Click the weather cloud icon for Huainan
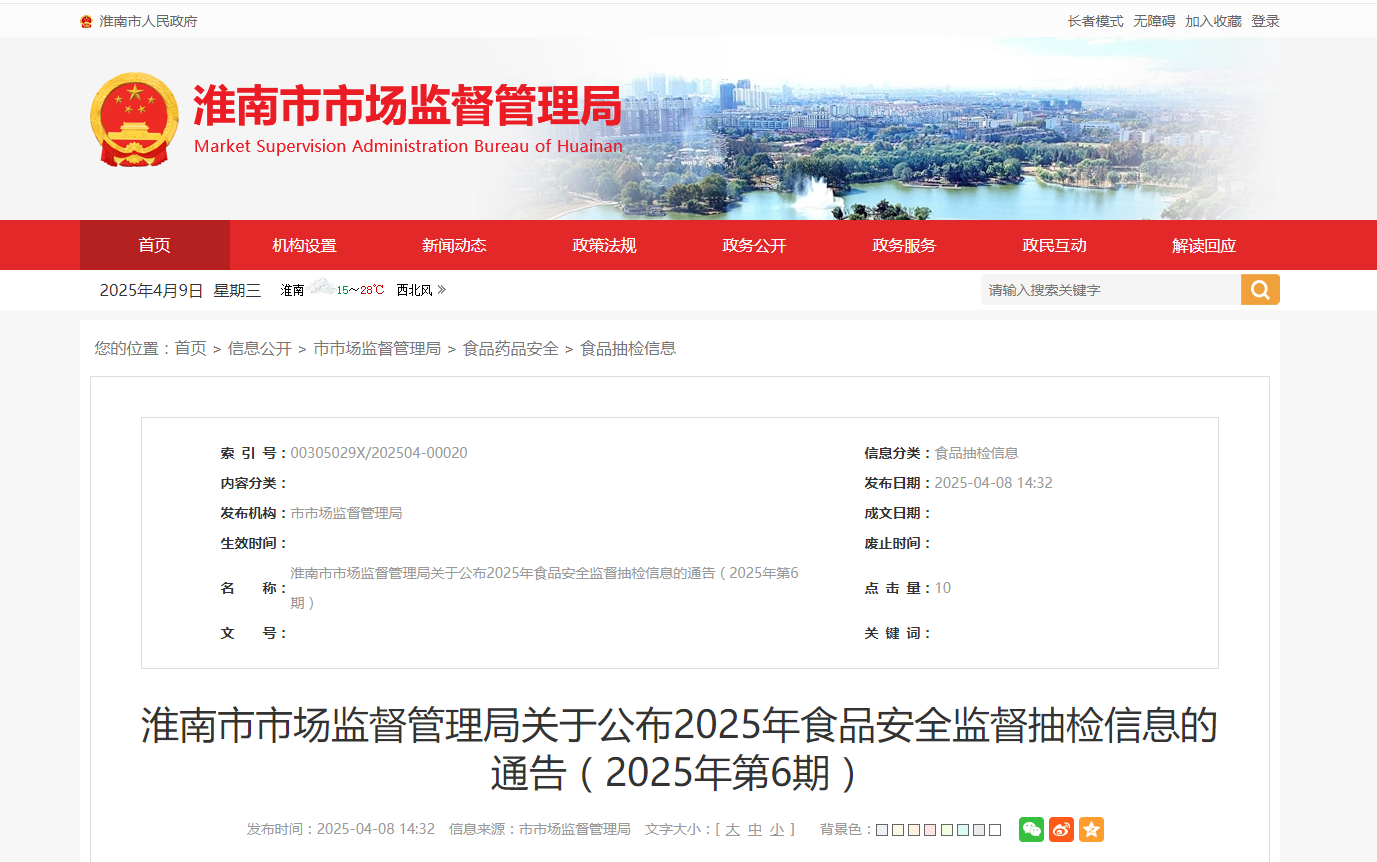 click(x=321, y=288)
